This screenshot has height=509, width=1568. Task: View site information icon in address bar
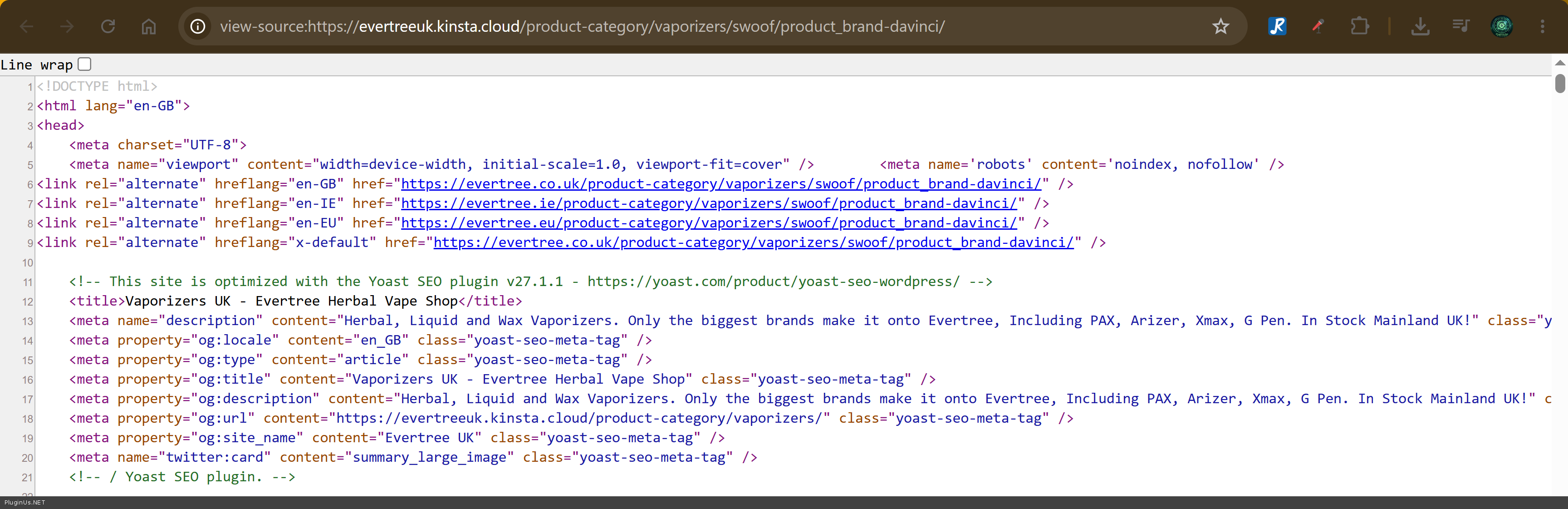198,26
